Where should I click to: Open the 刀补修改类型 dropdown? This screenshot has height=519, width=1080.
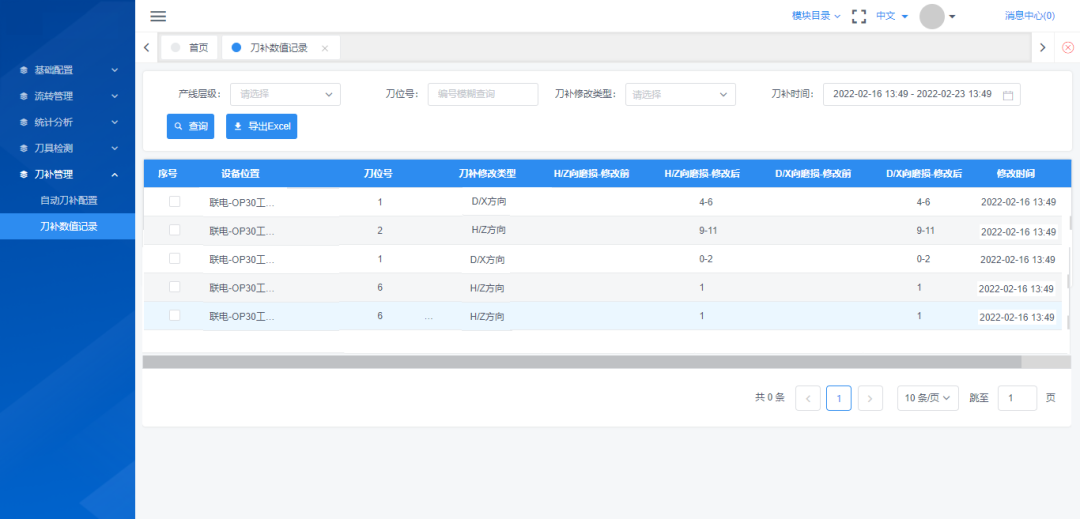tap(681, 94)
